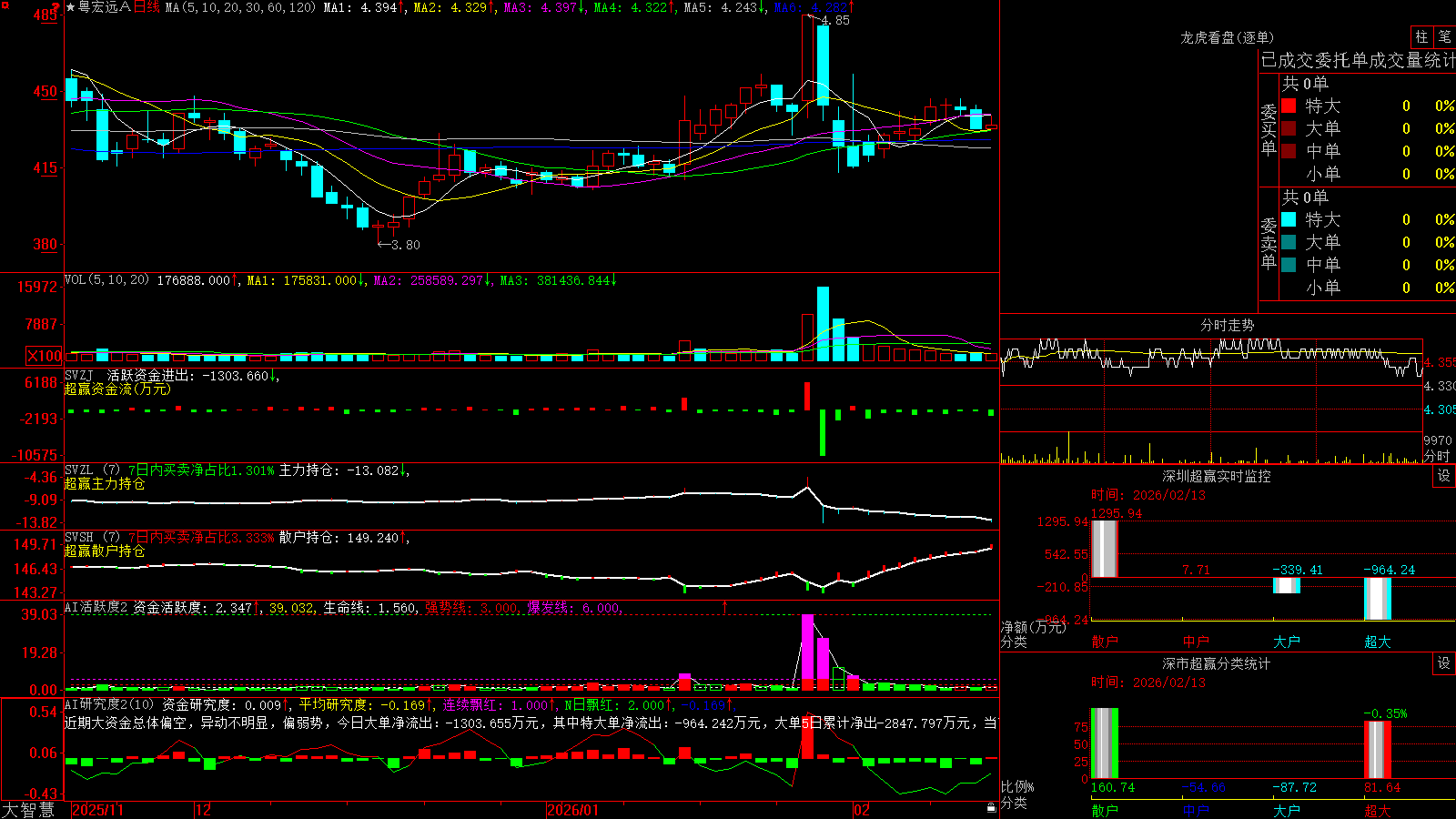The height and width of the screenshot is (819, 1456).
Task: Click the 中户 value 7.71 in the real-time monitor
Action: tap(1196, 570)
